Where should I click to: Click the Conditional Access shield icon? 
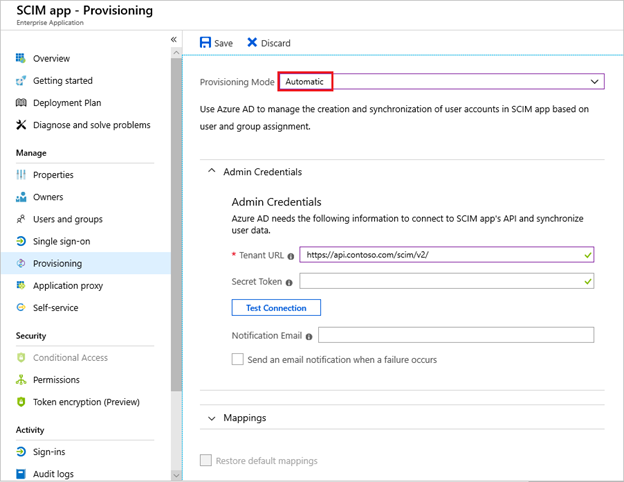click(21, 357)
